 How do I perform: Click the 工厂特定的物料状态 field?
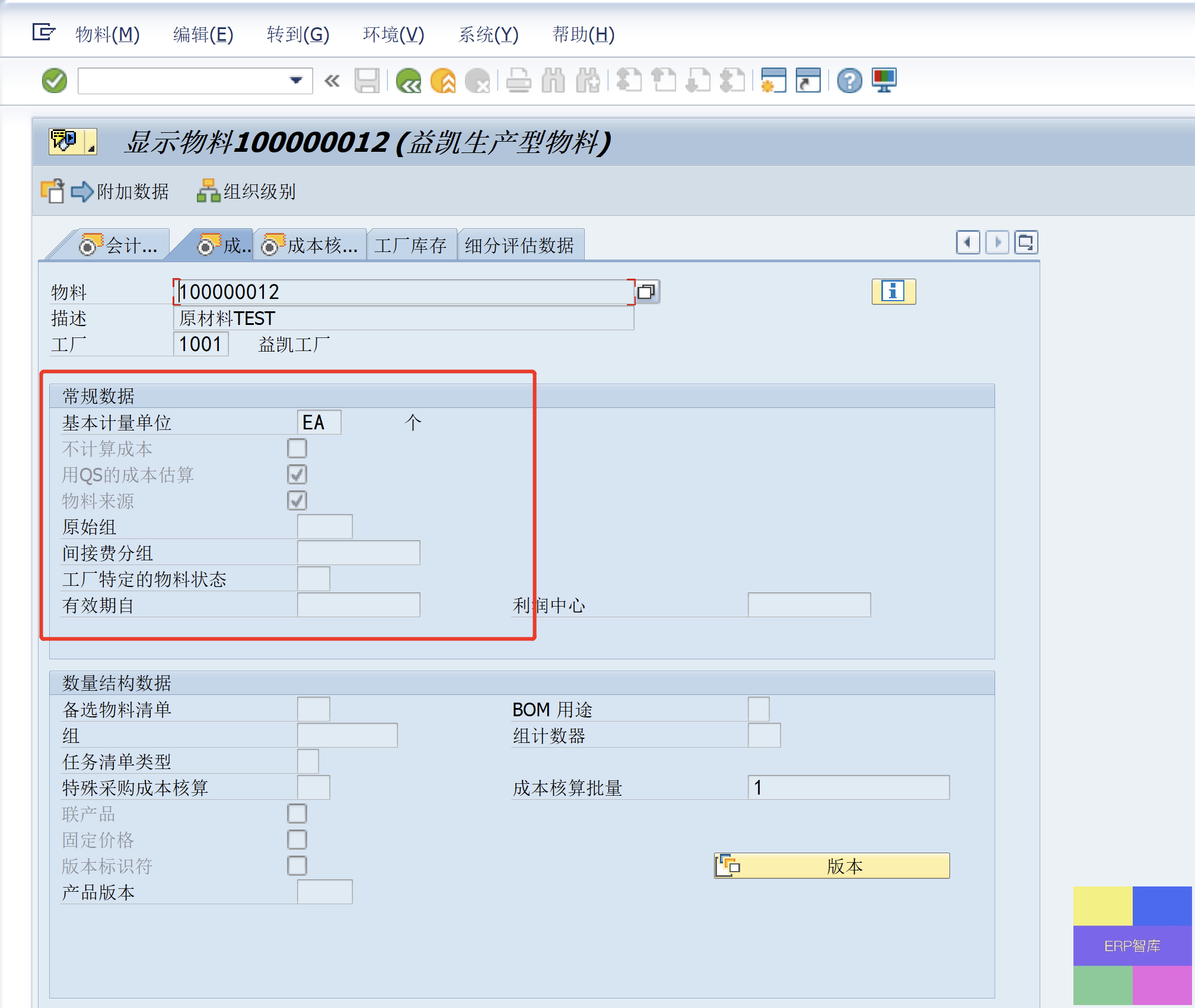(314, 579)
